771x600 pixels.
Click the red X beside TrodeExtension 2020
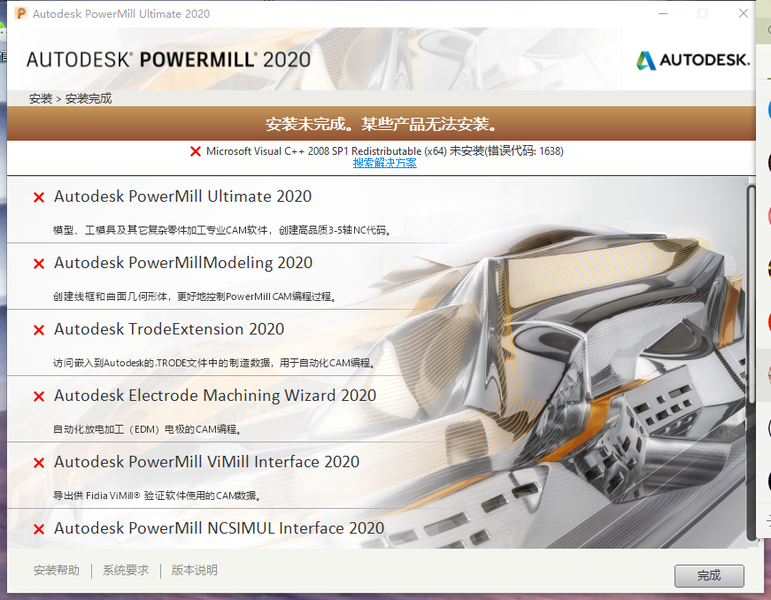pyautogui.click(x=39, y=330)
